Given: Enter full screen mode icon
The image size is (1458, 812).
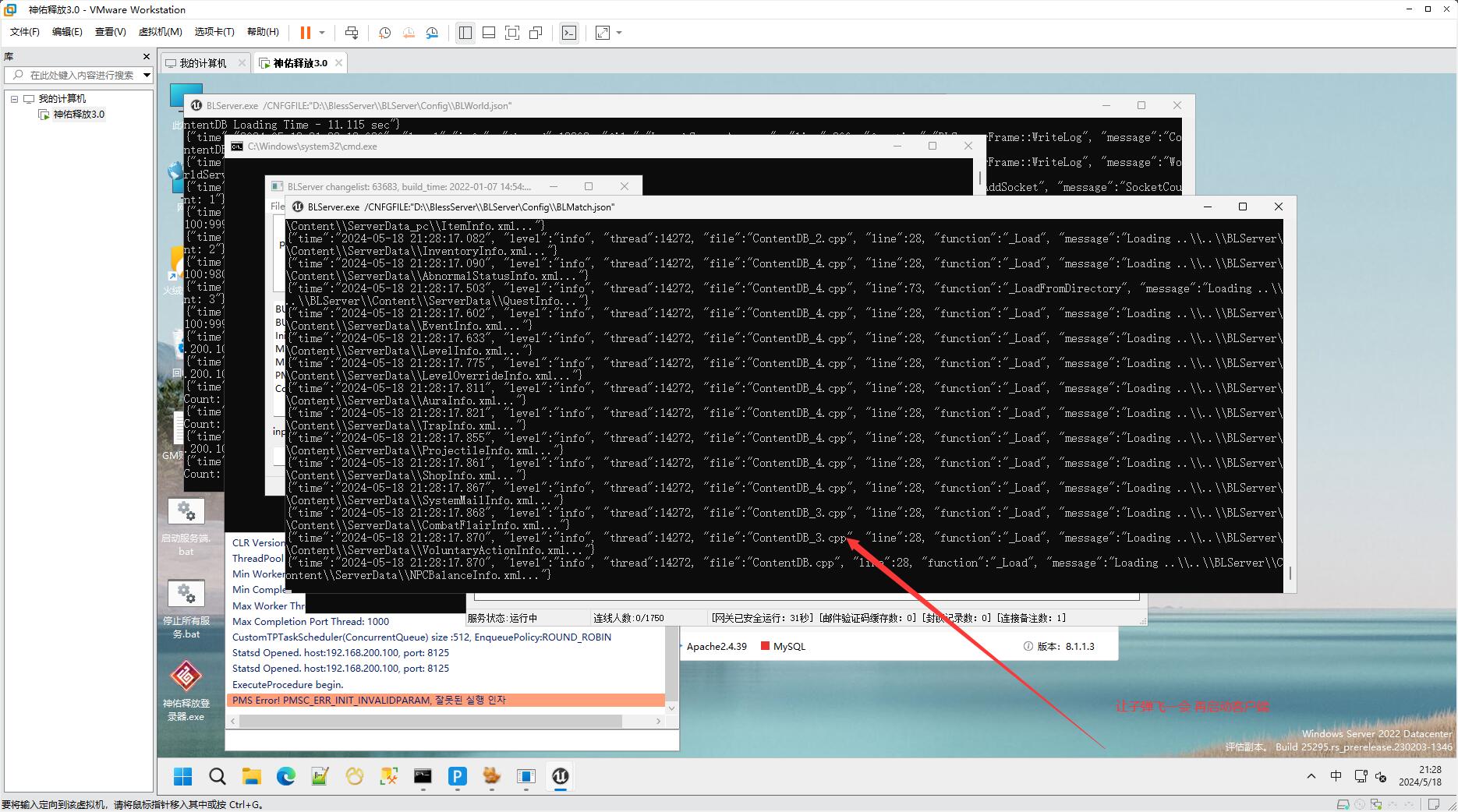Looking at the screenshot, I should pyautogui.click(x=512, y=33).
